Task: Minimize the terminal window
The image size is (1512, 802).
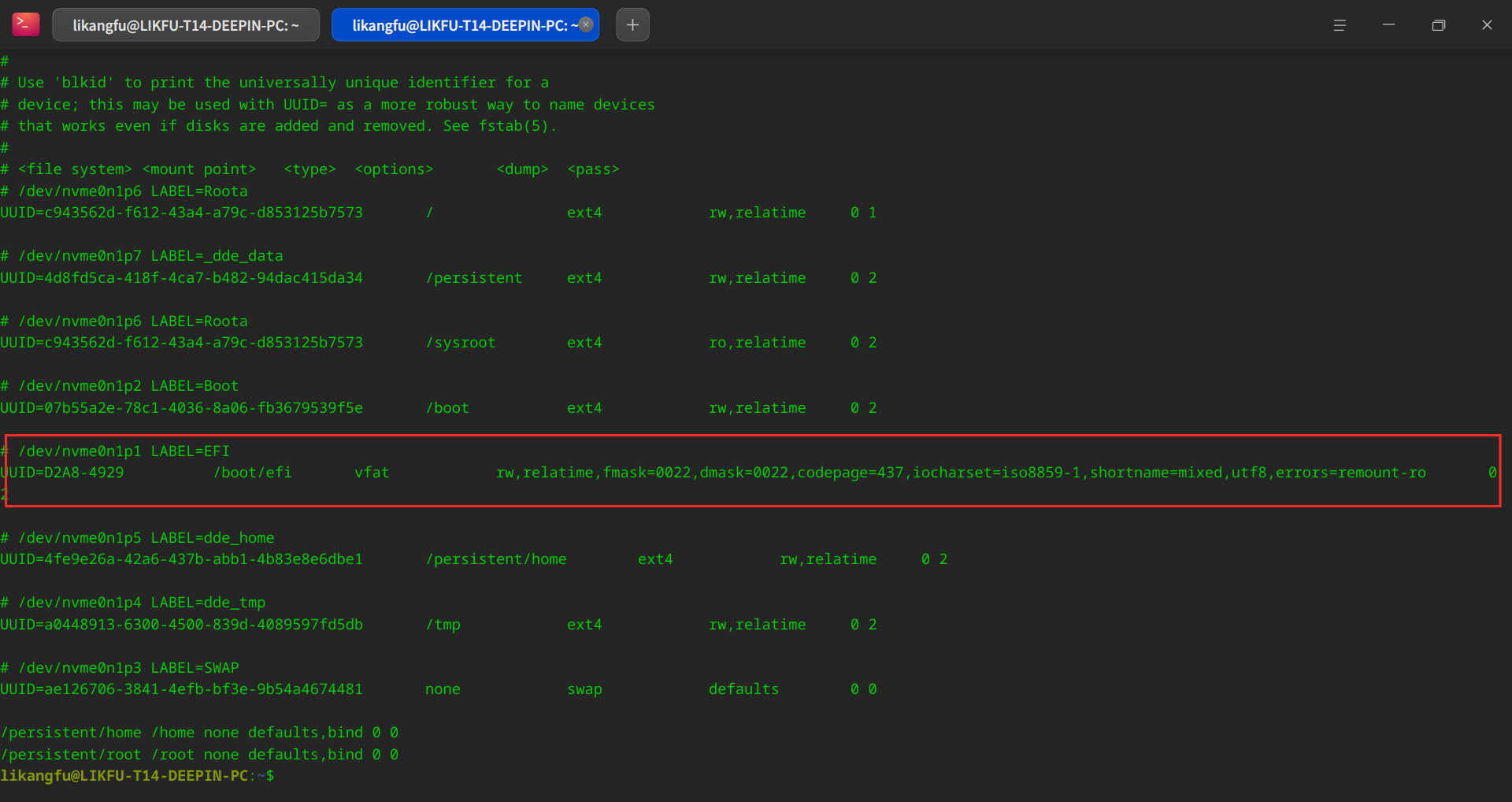Action: (1389, 25)
